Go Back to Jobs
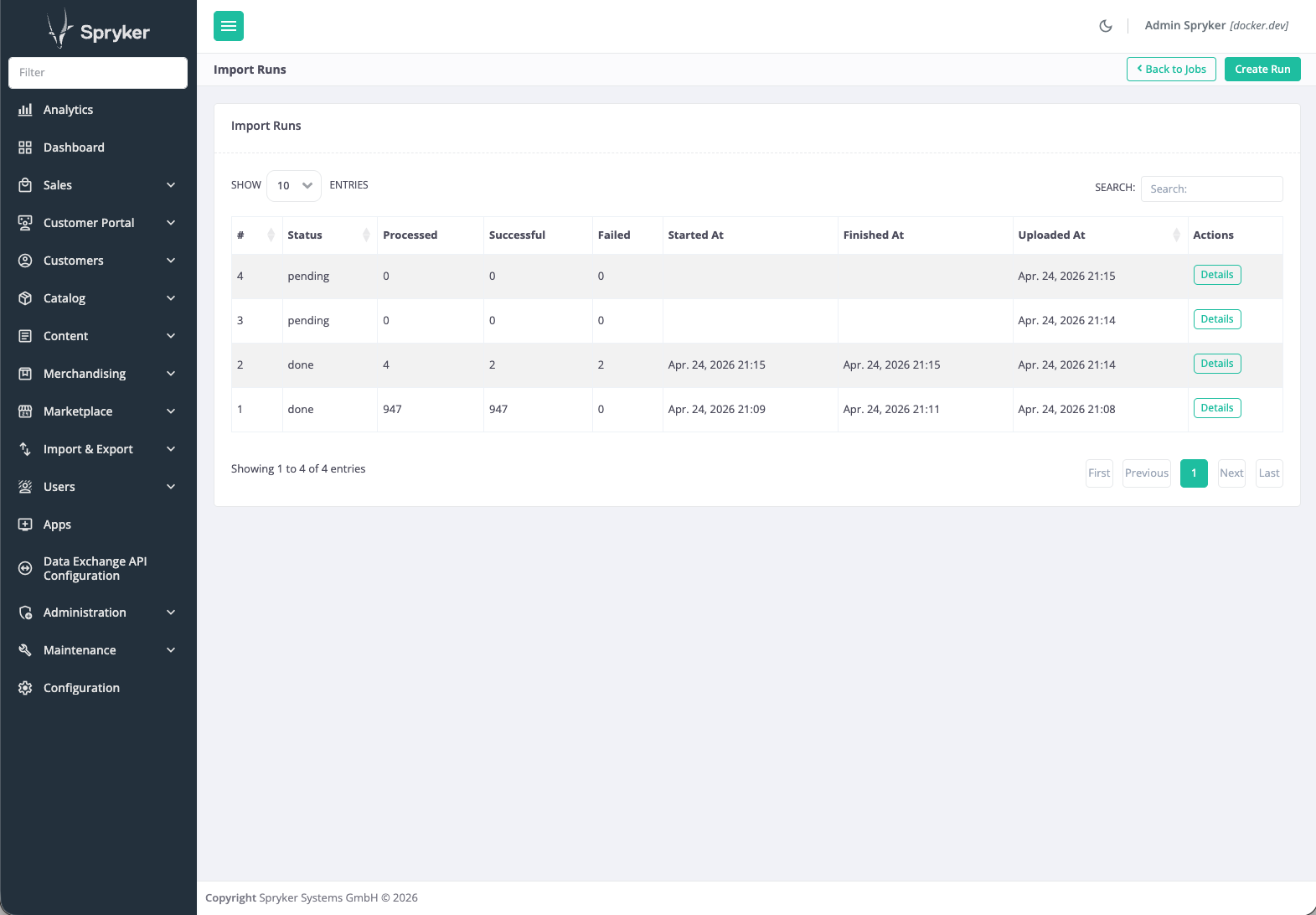This screenshot has width=1316, height=915. tap(1170, 70)
